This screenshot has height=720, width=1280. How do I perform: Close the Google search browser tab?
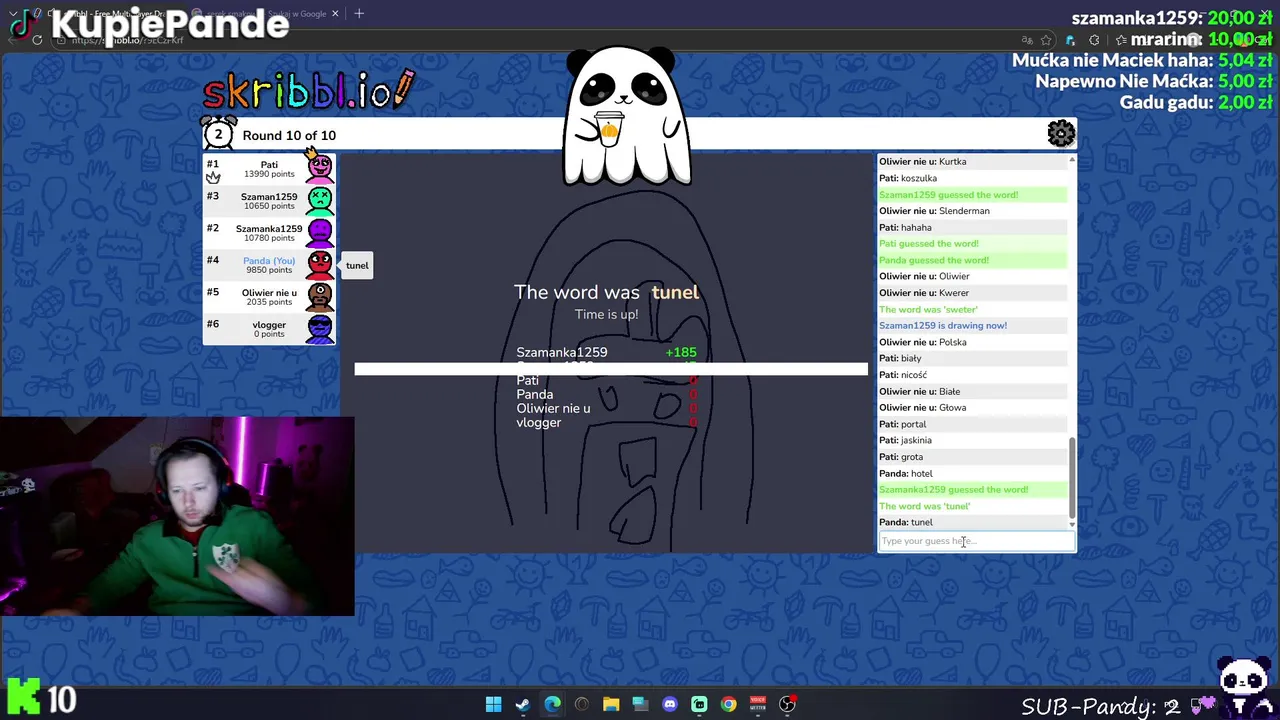point(335,13)
